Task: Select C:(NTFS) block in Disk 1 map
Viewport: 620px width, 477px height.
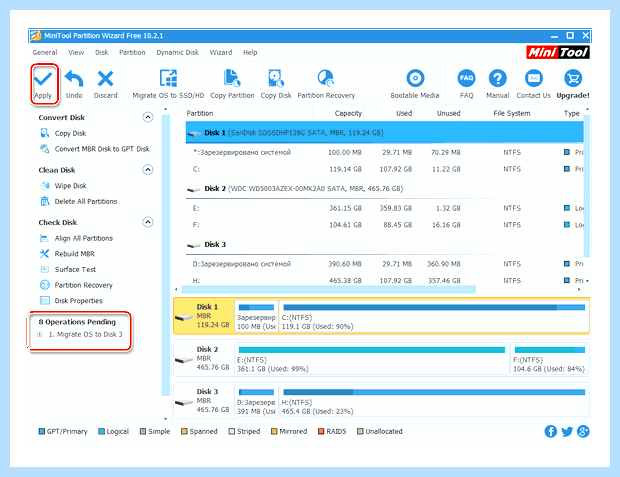Action: click(434, 316)
